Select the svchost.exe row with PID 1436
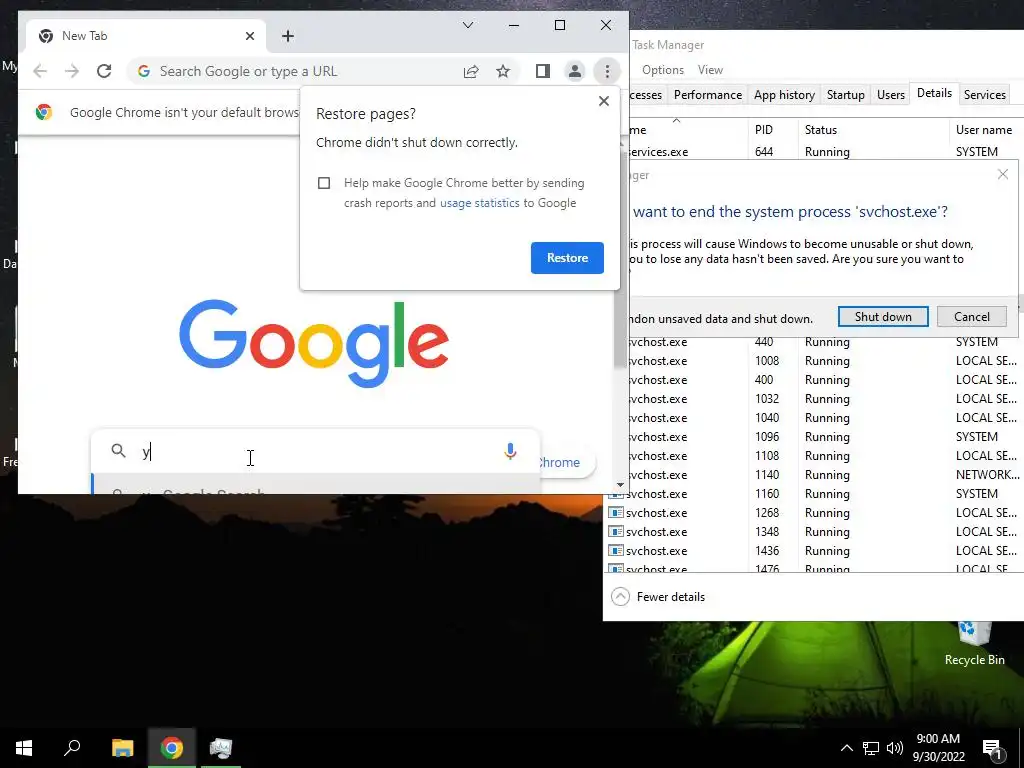 [x=813, y=551]
